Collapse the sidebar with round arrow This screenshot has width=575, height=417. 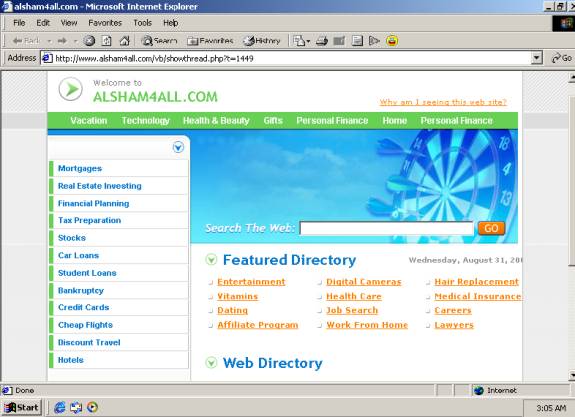click(178, 147)
